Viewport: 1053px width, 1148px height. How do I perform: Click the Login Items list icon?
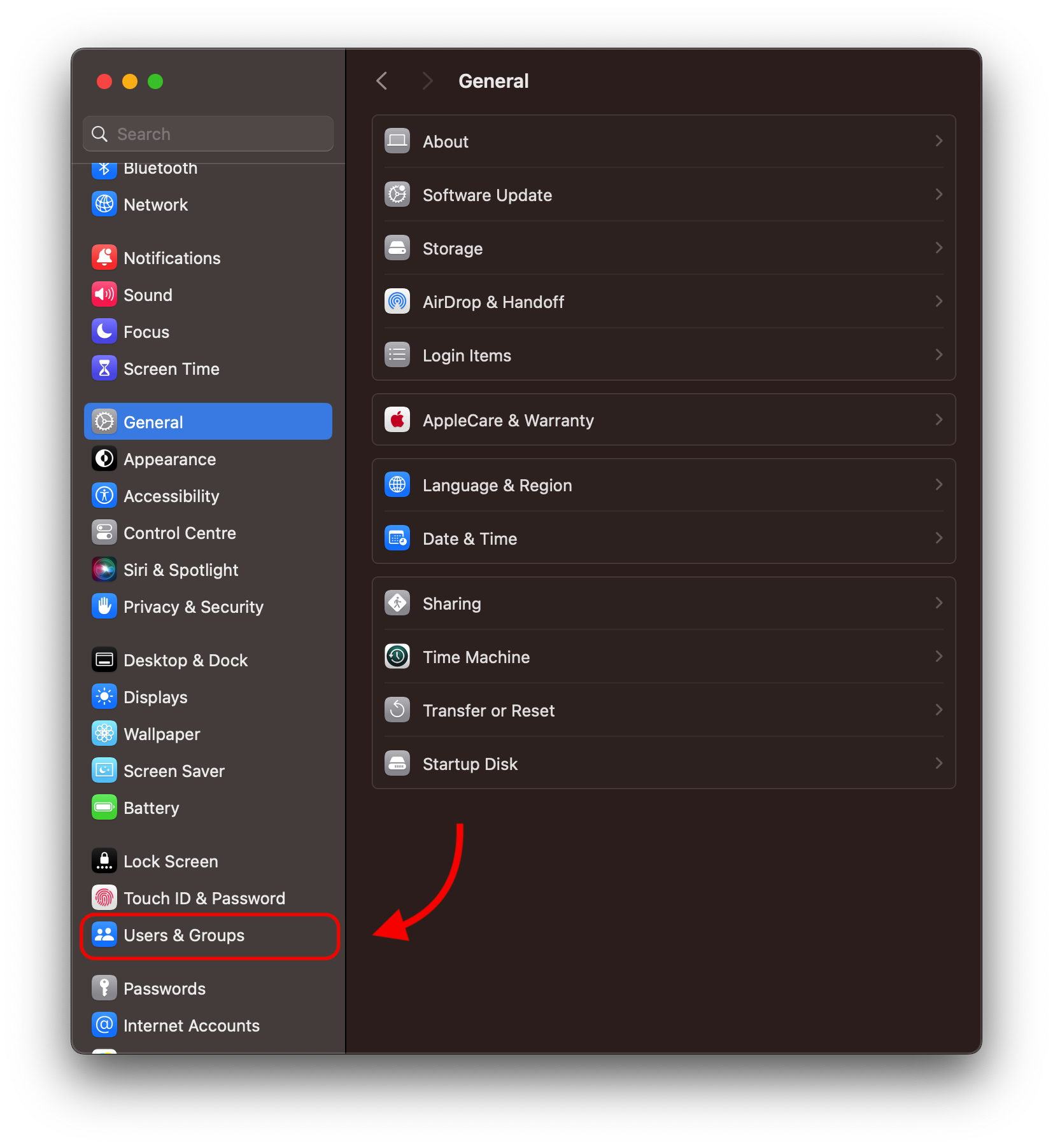[397, 354]
